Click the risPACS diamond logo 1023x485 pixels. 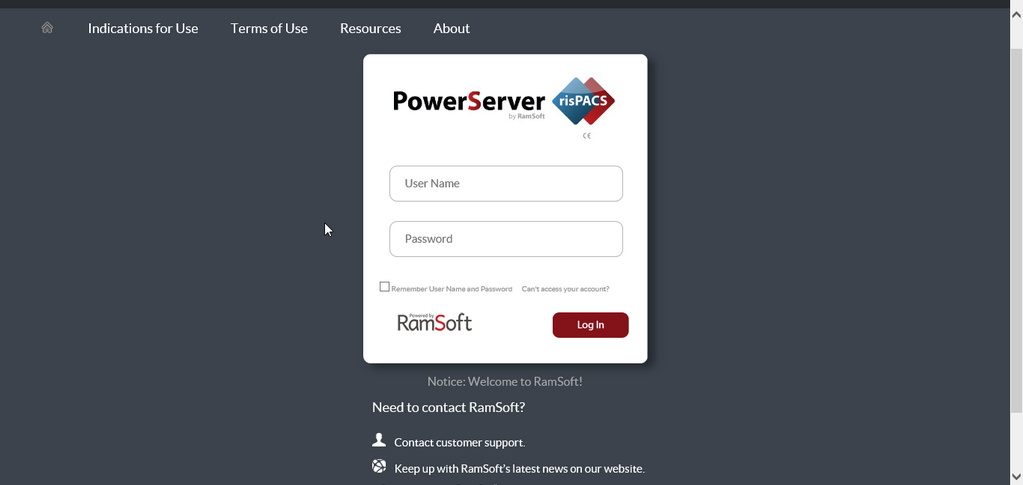click(583, 101)
